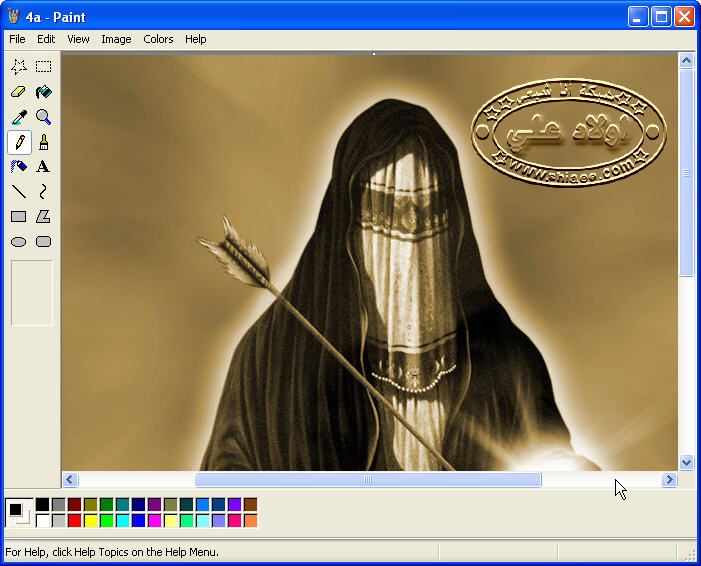
Task: Pick the dark gray color swatch
Action: (59, 505)
